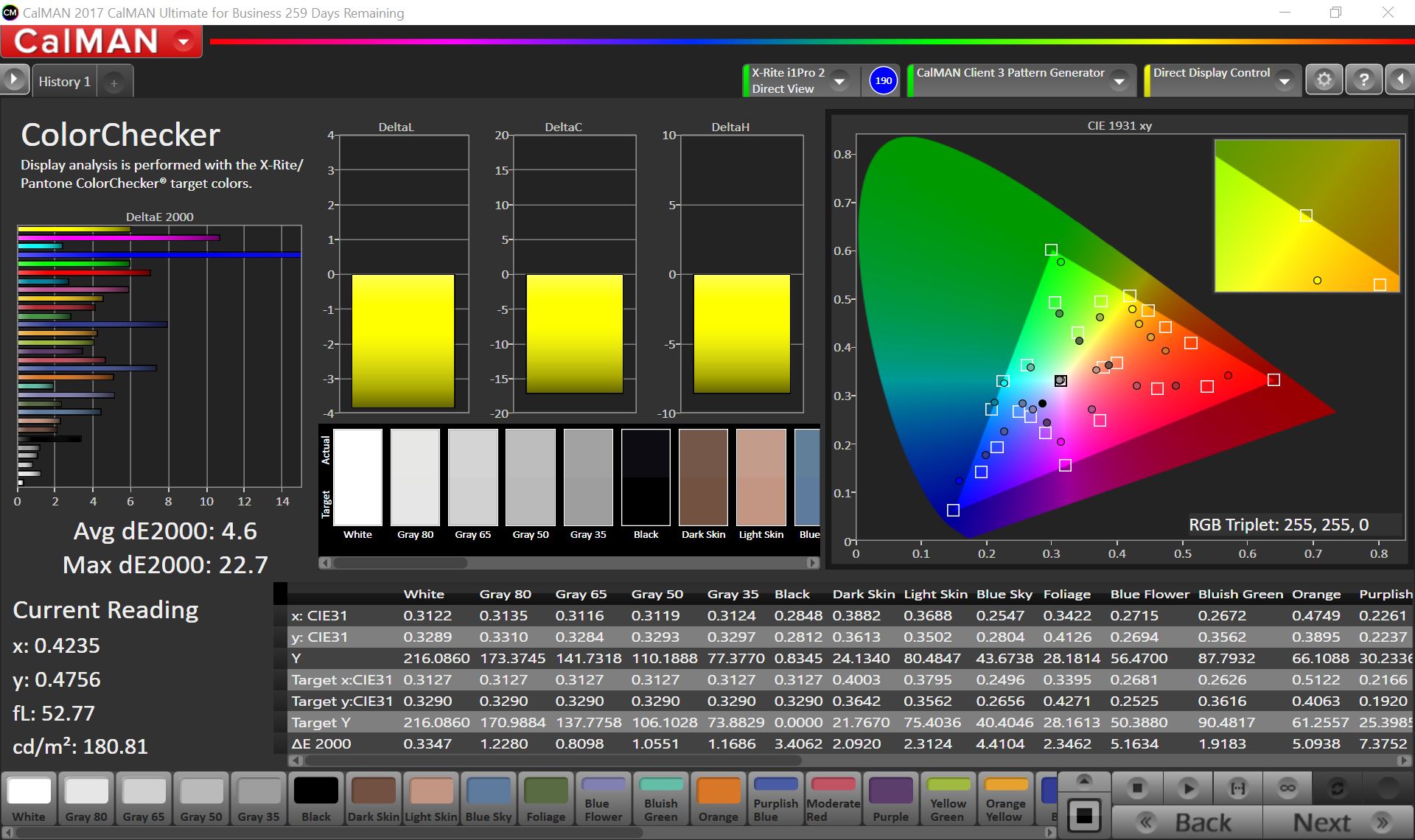The image size is (1415, 840).
Task: Open the help question mark icon
Action: (x=1363, y=80)
